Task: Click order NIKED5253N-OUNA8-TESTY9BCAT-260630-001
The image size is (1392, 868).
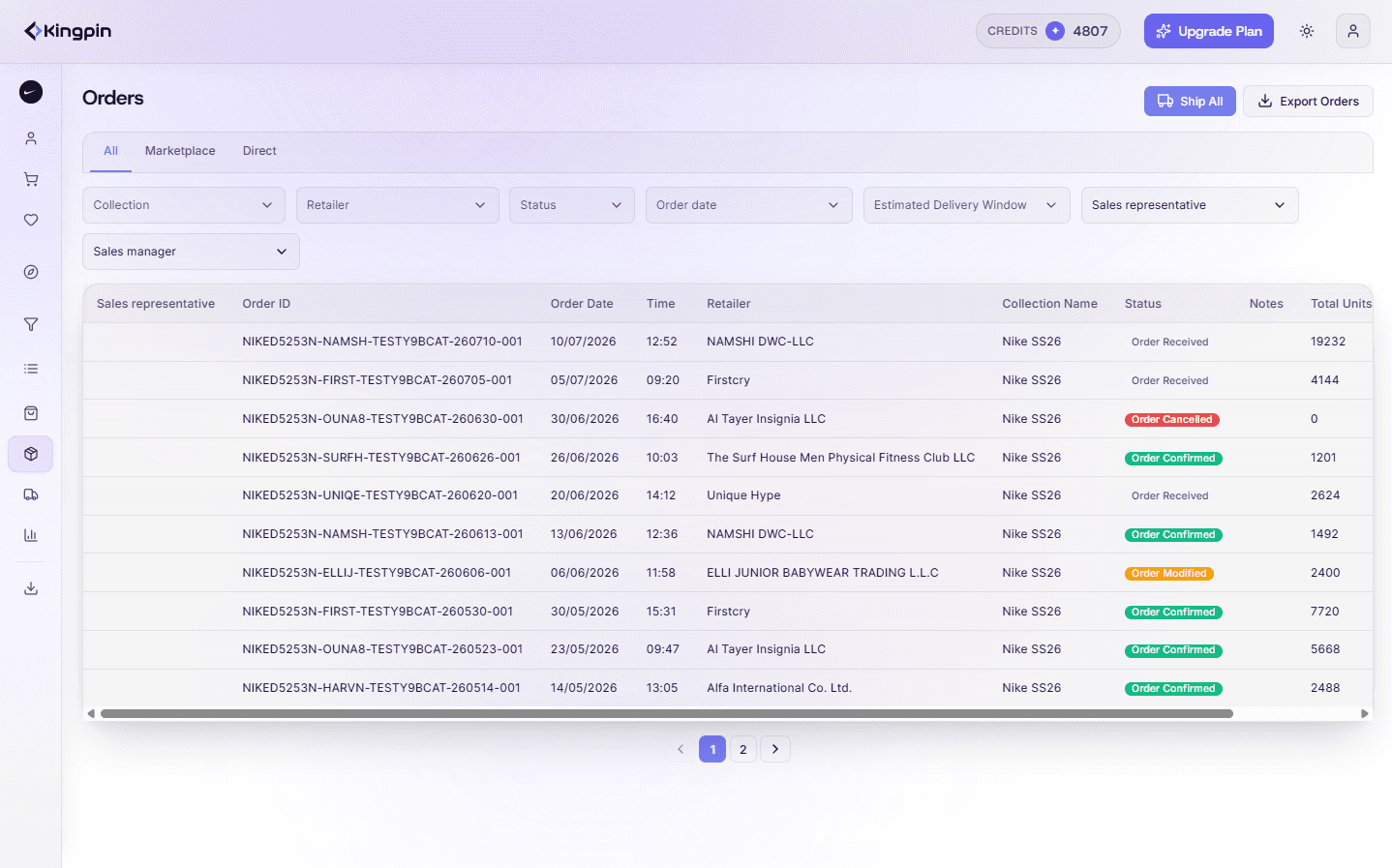Action: [x=383, y=419]
